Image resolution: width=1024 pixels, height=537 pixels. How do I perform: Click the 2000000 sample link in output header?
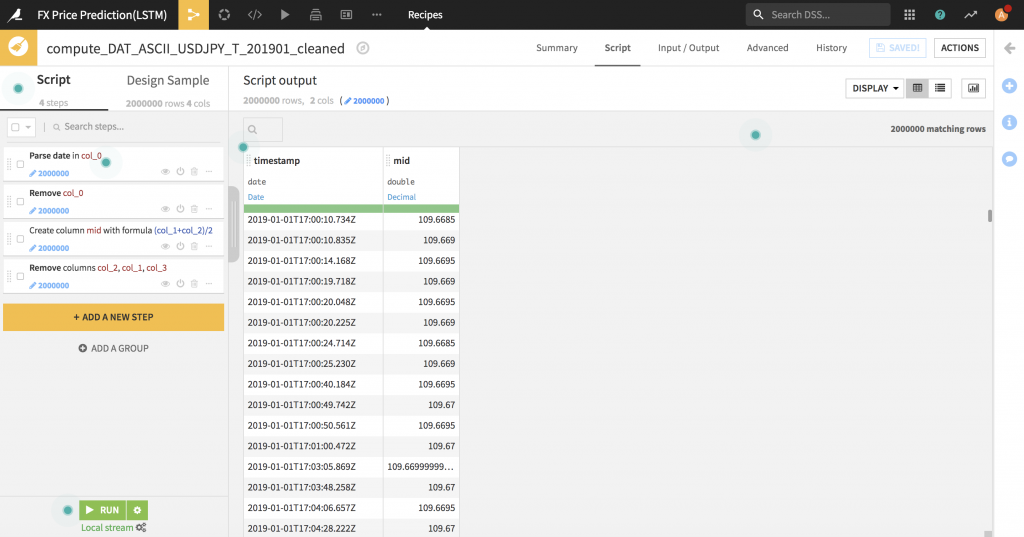pyautogui.click(x=364, y=101)
